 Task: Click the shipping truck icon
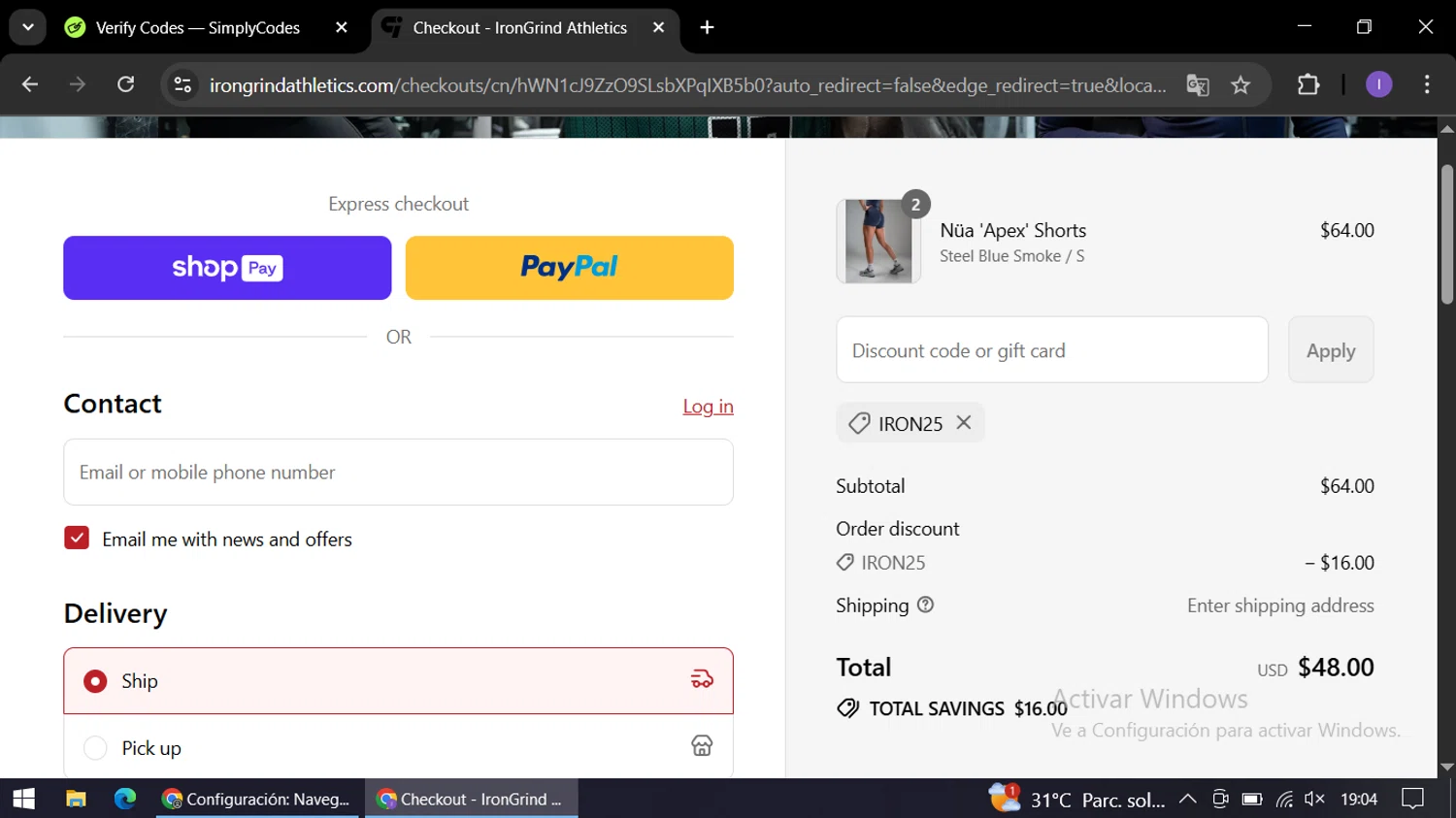pos(702,679)
